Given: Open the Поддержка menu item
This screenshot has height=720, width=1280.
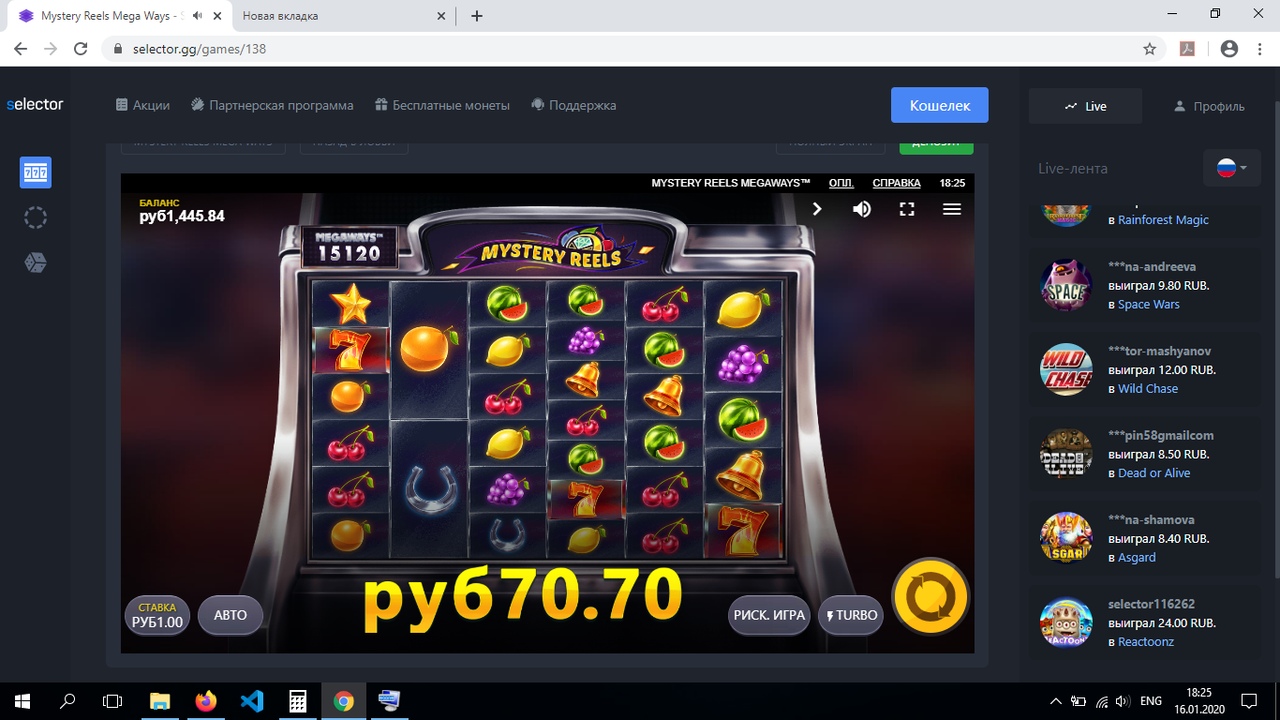Looking at the screenshot, I should [x=574, y=105].
